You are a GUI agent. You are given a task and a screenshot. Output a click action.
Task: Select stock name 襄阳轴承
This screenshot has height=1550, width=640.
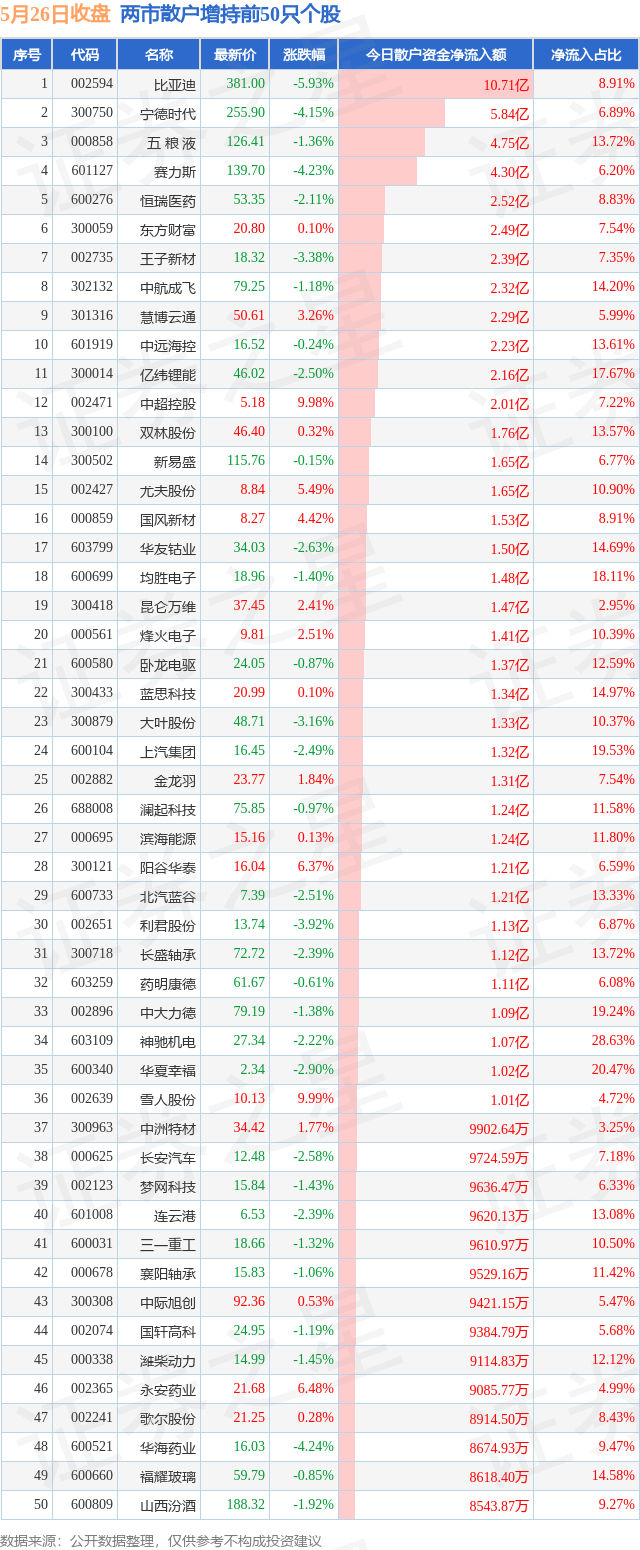tap(168, 1274)
